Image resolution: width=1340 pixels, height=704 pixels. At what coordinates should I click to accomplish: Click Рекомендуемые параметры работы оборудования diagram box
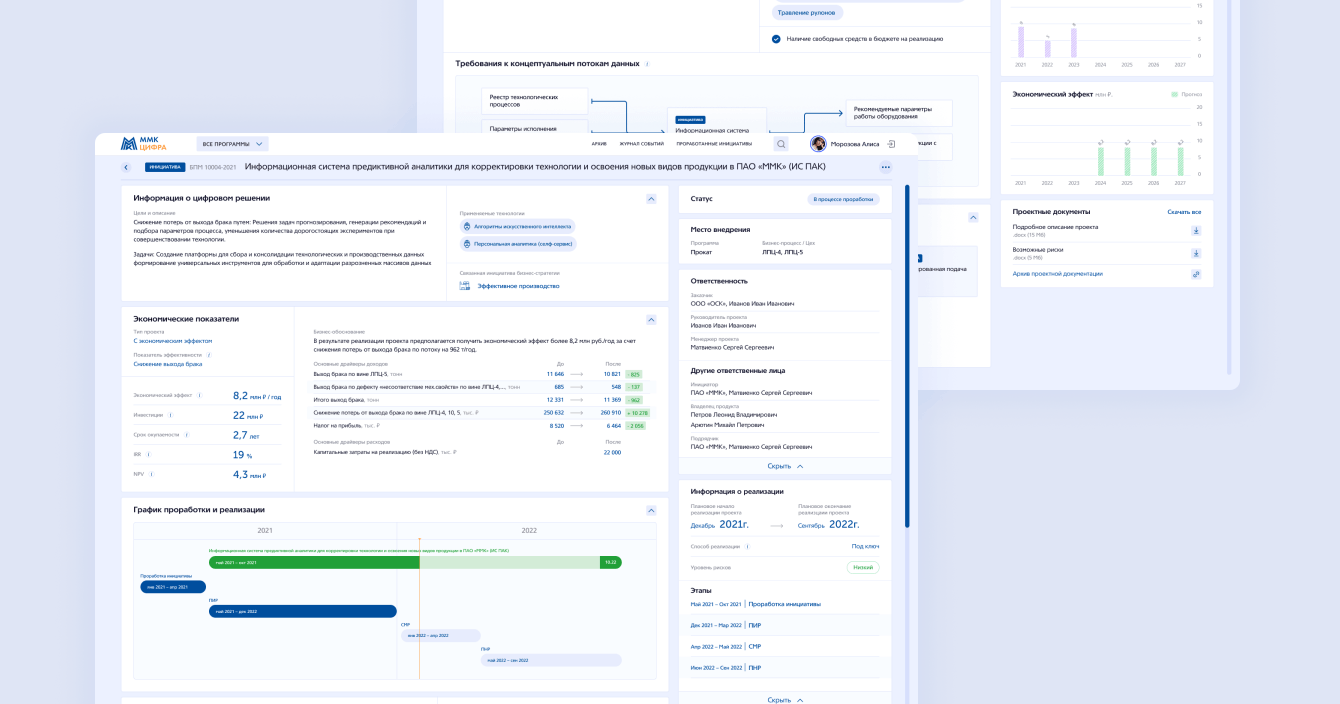coord(899,113)
